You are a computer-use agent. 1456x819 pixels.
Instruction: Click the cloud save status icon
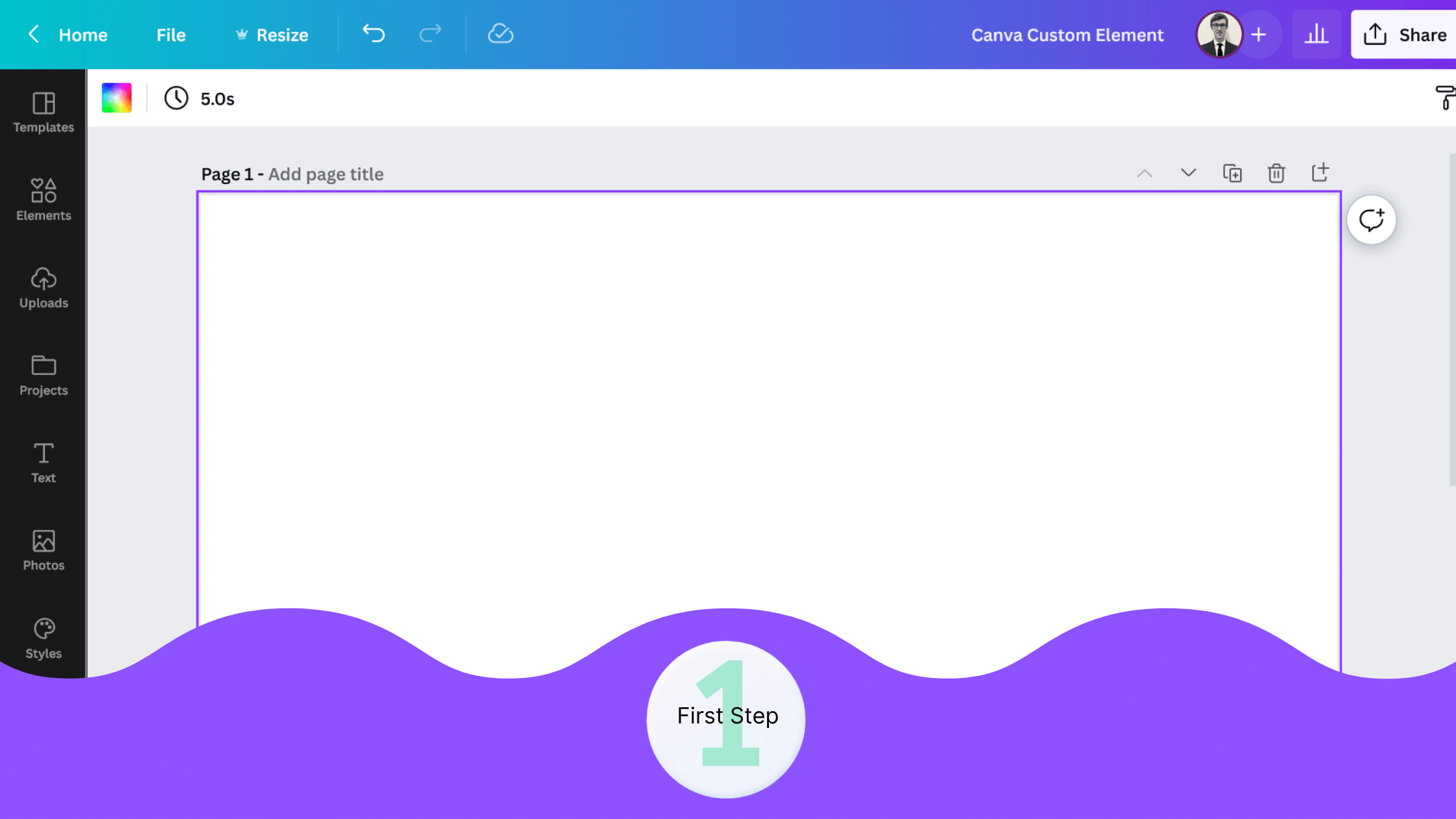(x=500, y=34)
